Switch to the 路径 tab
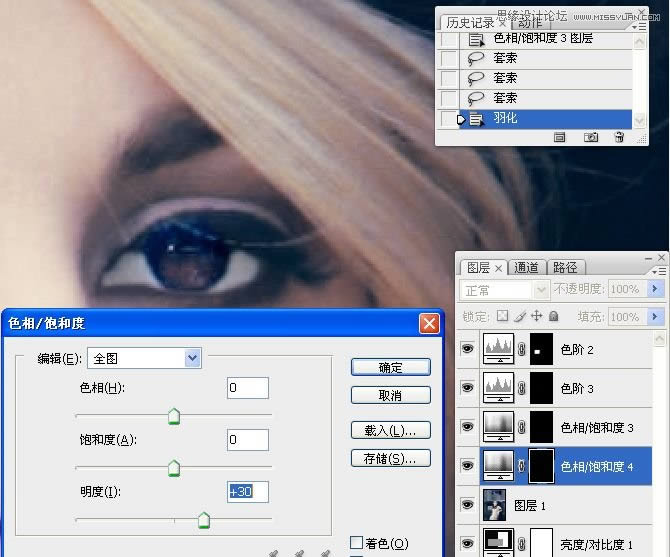 coord(565,267)
